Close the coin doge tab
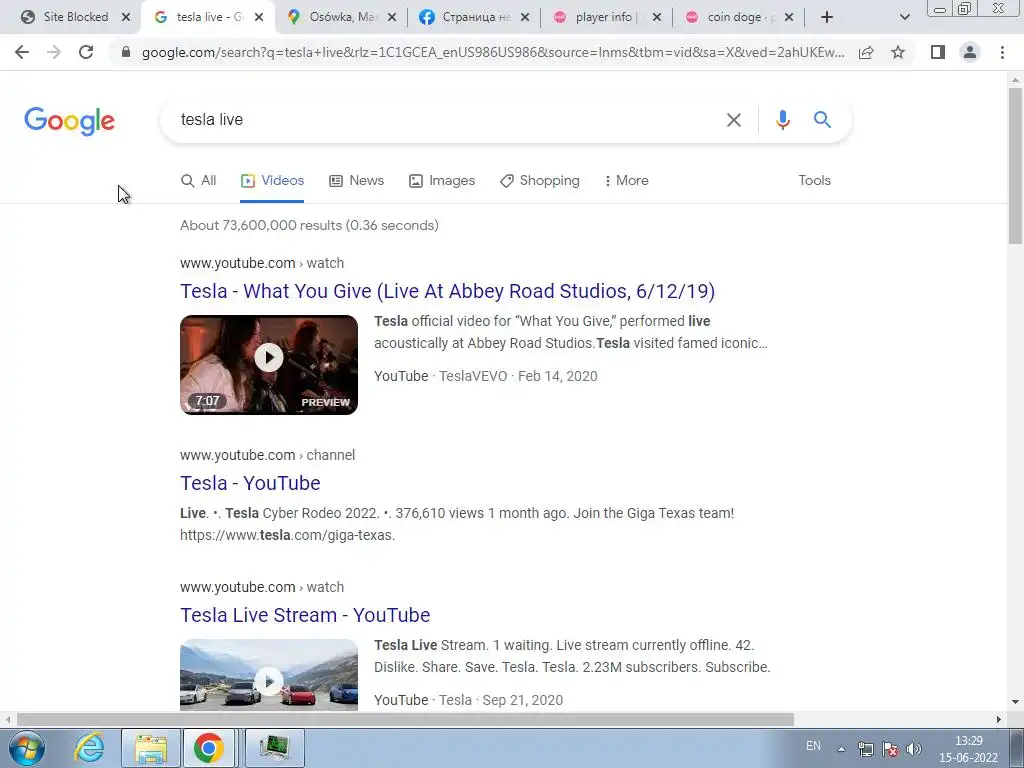1024x768 pixels. 789,17
